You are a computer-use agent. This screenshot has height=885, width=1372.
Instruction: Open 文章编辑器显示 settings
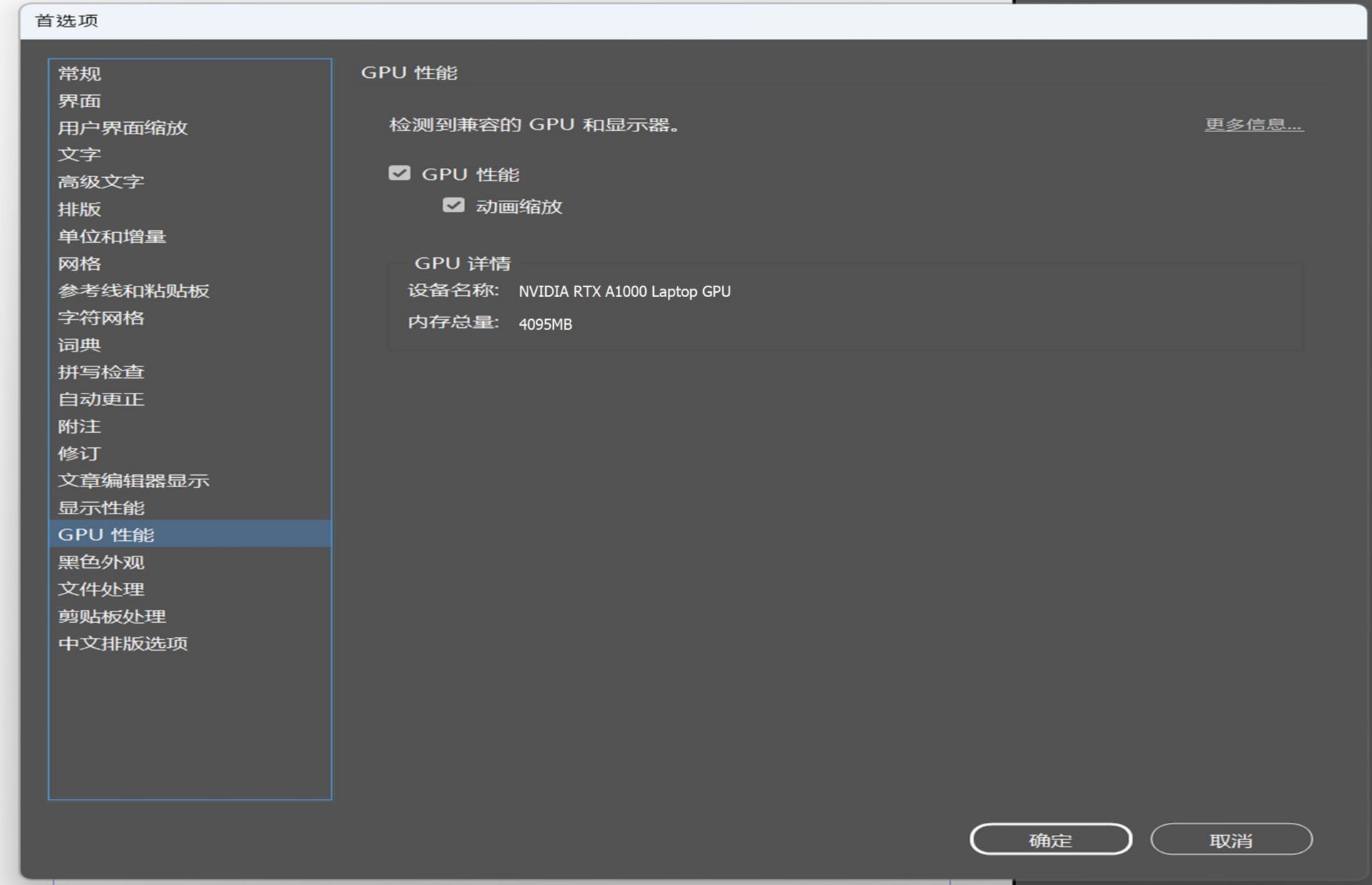[133, 481]
